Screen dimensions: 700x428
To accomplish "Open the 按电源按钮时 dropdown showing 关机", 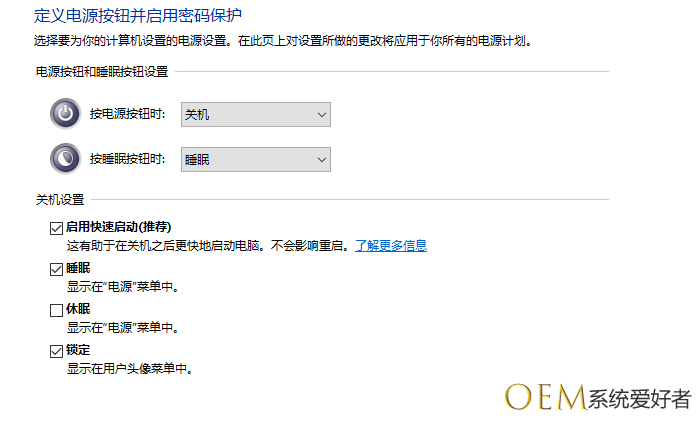I will coord(255,115).
